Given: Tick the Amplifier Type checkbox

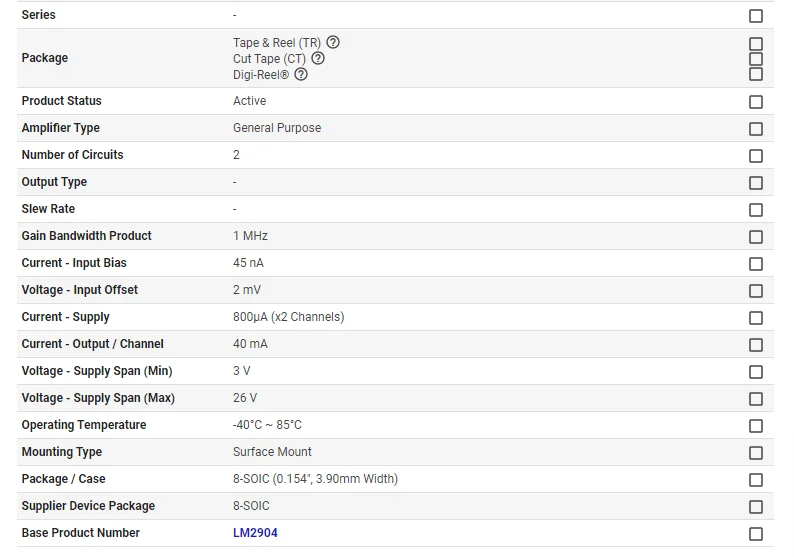Looking at the screenshot, I should point(756,129).
